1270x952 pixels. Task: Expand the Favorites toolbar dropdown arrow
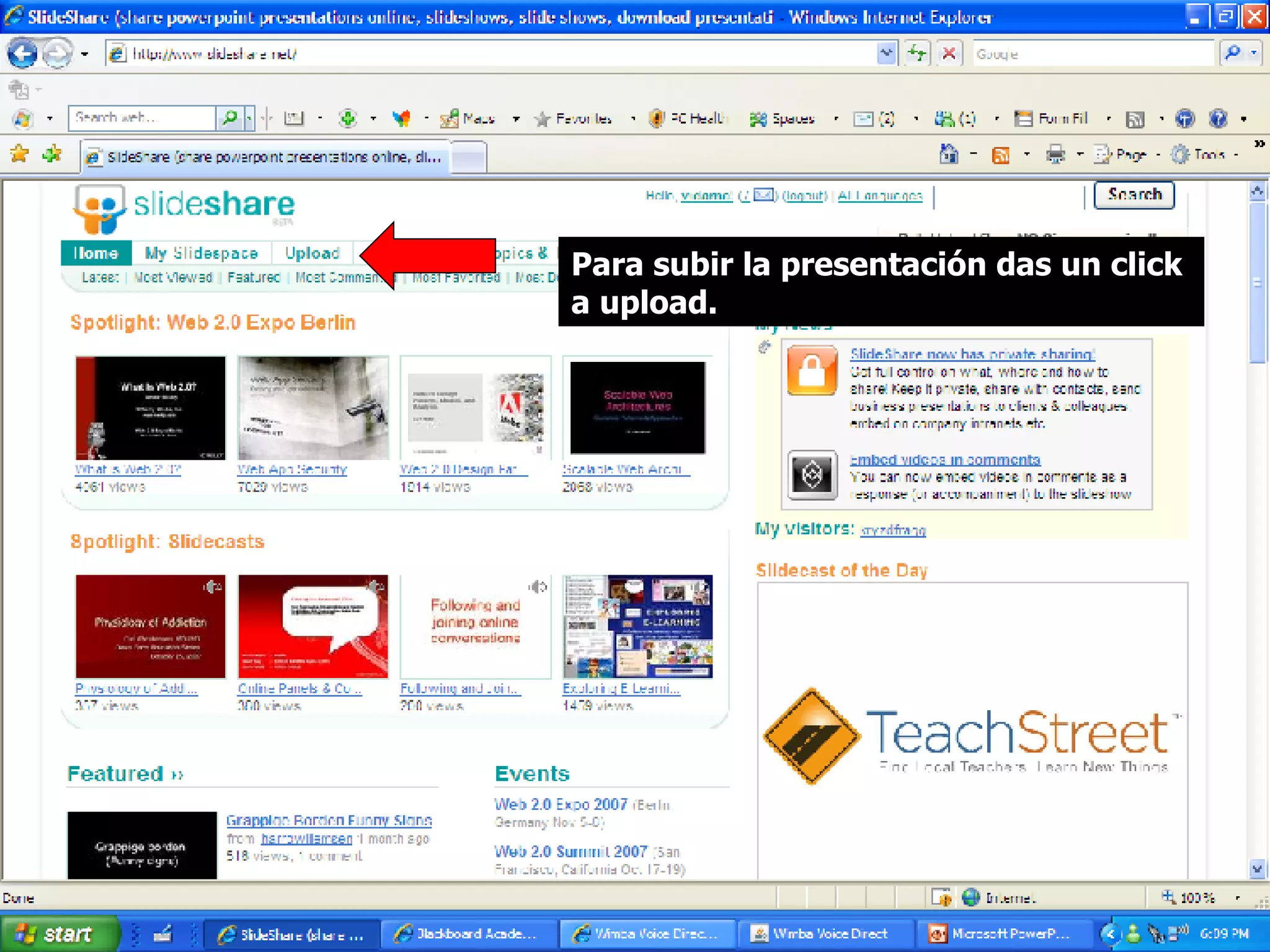point(633,119)
